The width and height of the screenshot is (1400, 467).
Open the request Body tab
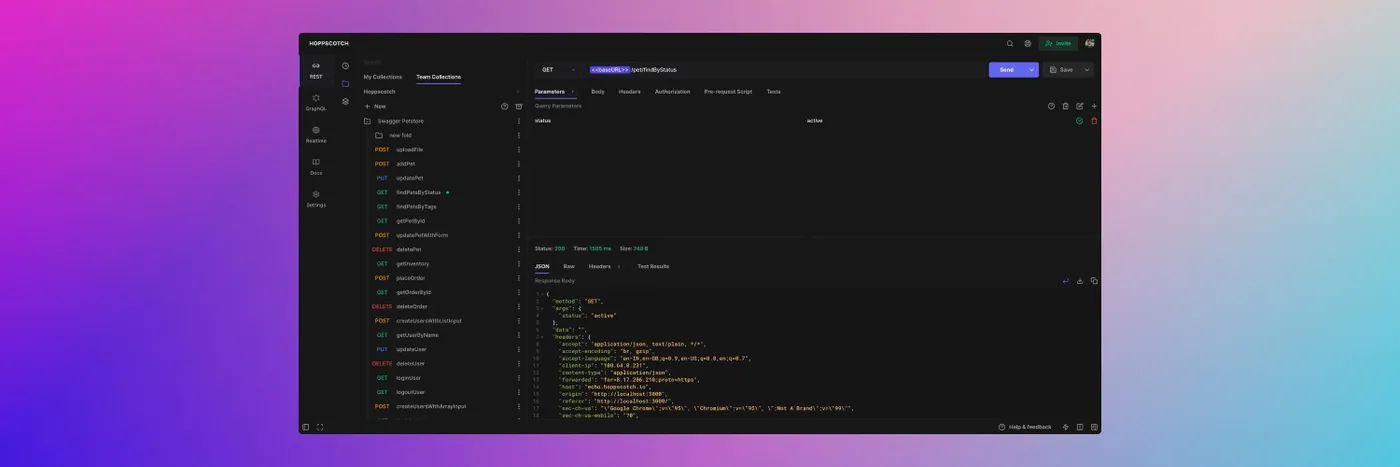point(598,92)
